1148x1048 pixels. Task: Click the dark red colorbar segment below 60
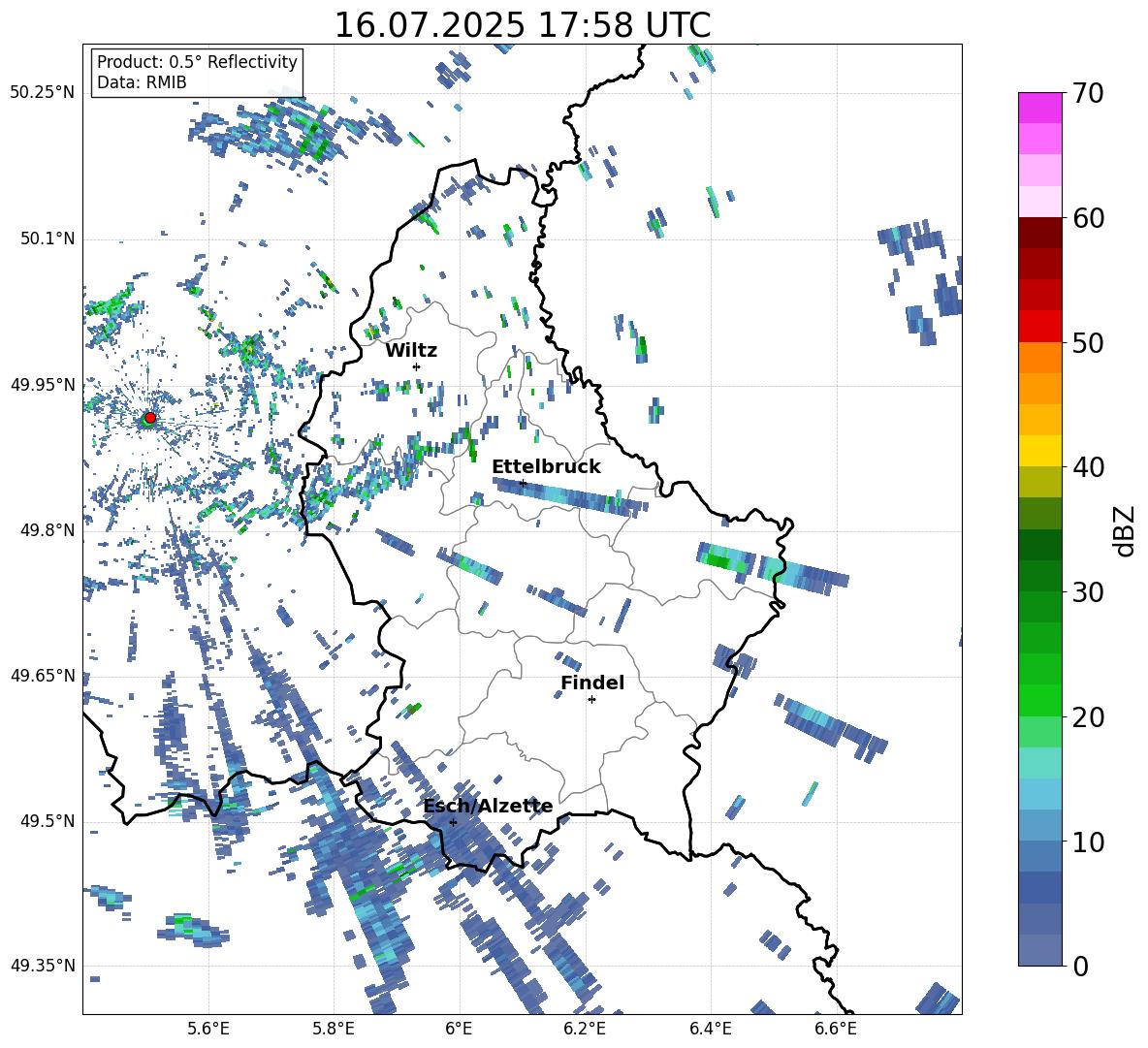[1039, 233]
